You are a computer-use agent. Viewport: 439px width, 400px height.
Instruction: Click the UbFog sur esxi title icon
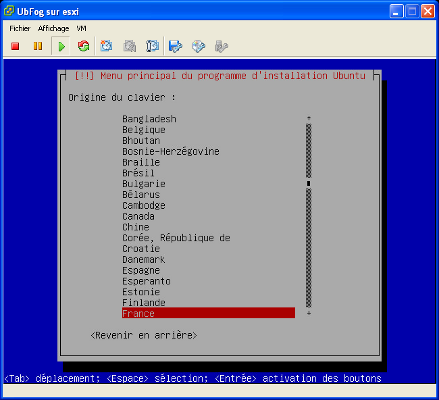click(9, 11)
